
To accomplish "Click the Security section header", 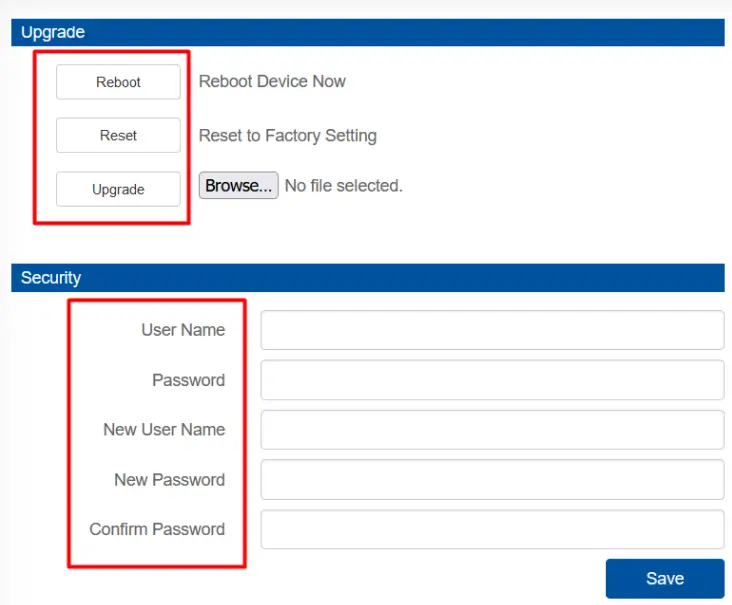I will (51, 278).
